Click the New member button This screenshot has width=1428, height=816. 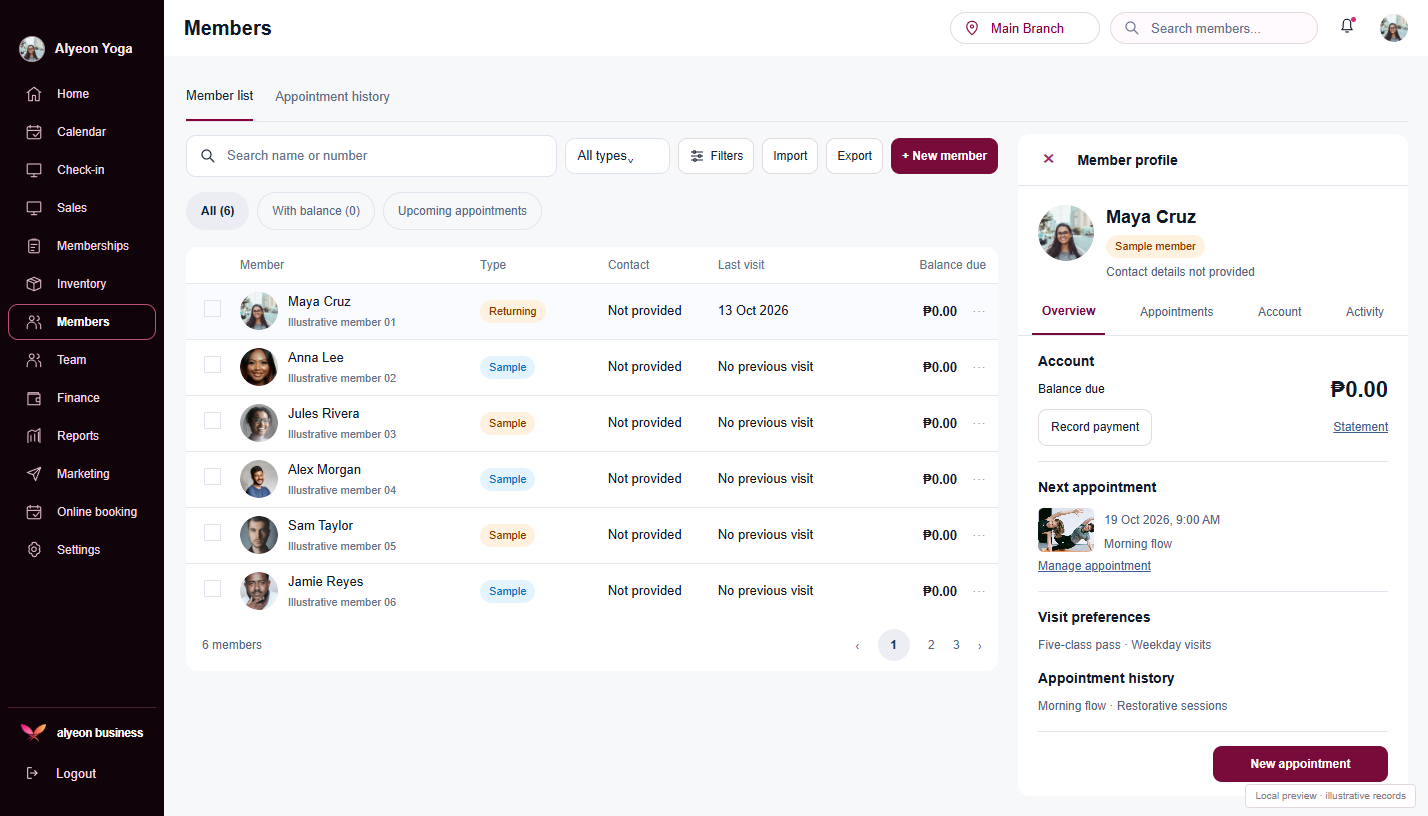point(944,156)
